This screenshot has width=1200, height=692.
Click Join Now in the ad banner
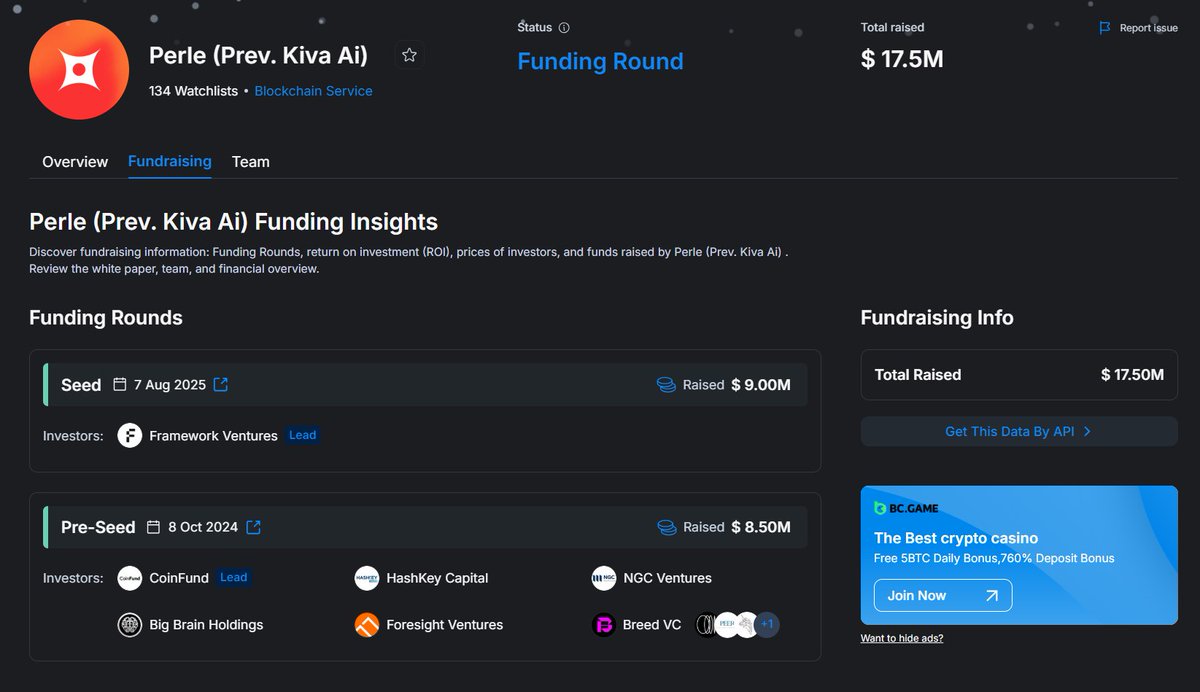coord(943,595)
